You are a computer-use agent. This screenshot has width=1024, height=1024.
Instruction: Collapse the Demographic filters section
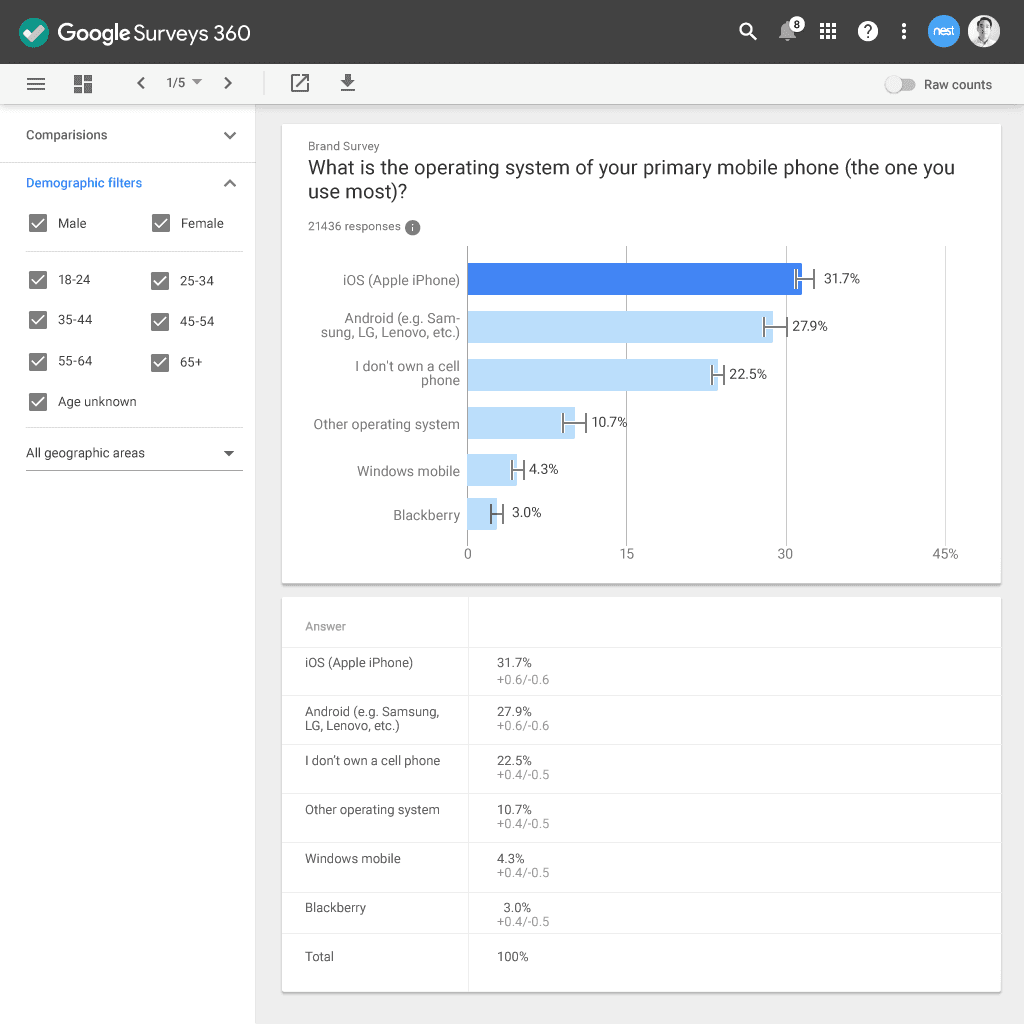(x=230, y=183)
